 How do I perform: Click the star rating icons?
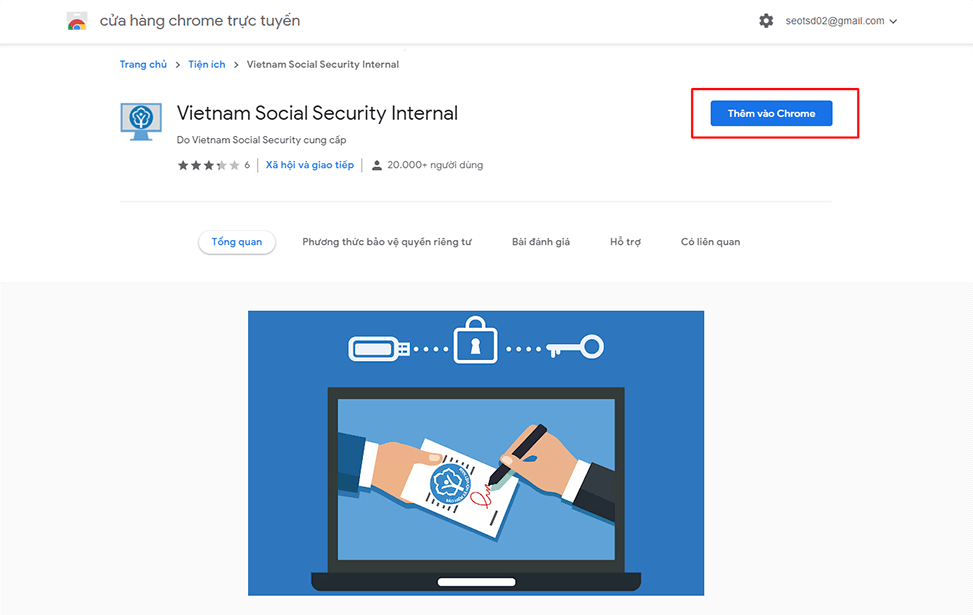[208, 165]
